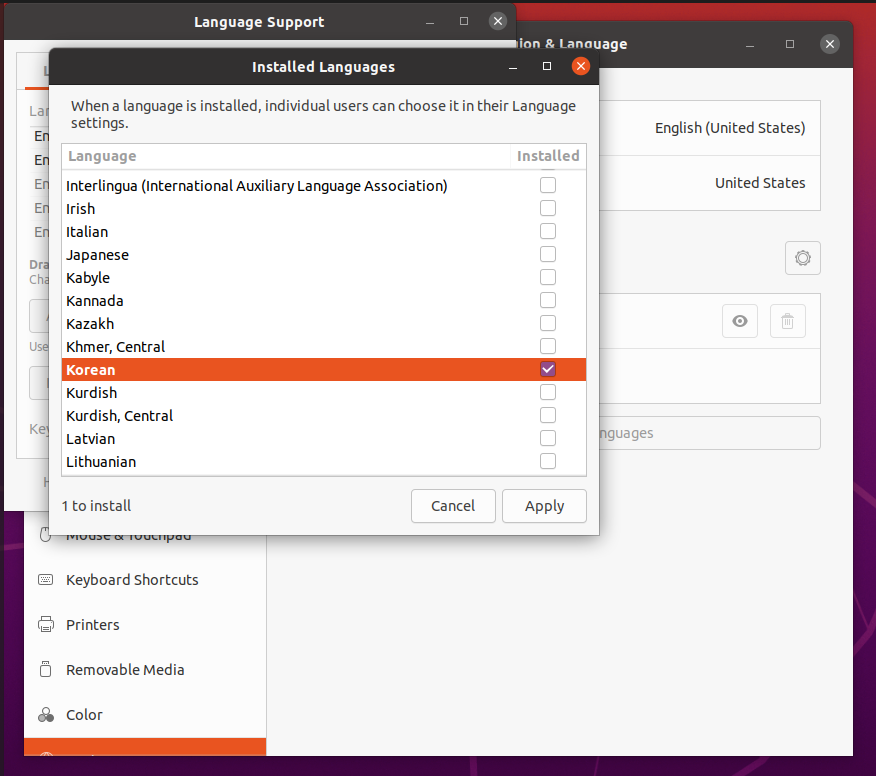
Task: Maximize the Region & Language settings window
Action: coord(789,44)
